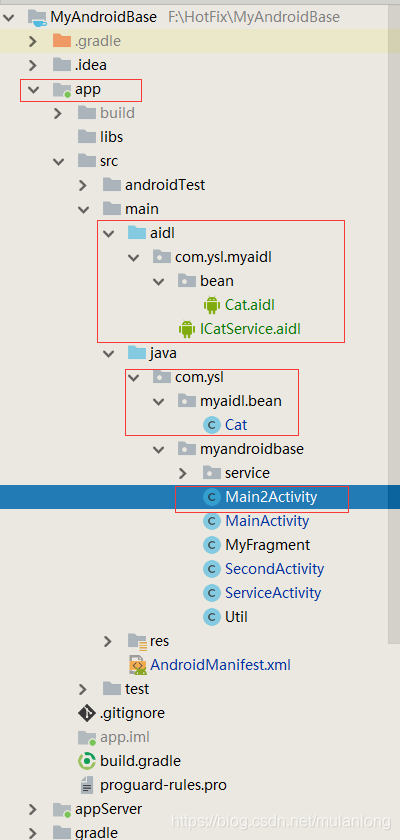Collapse the MyAndroidBase project root

[x=7, y=17]
